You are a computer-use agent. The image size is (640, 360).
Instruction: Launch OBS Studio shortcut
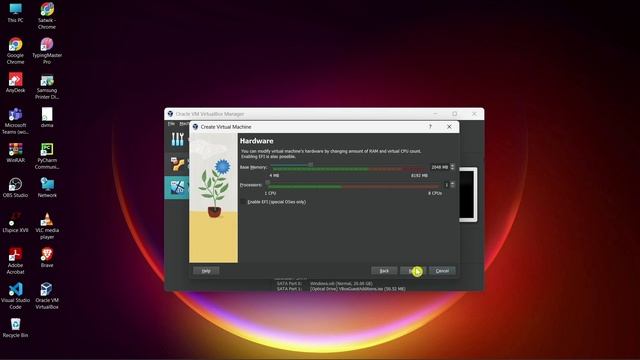click(16, 188)
